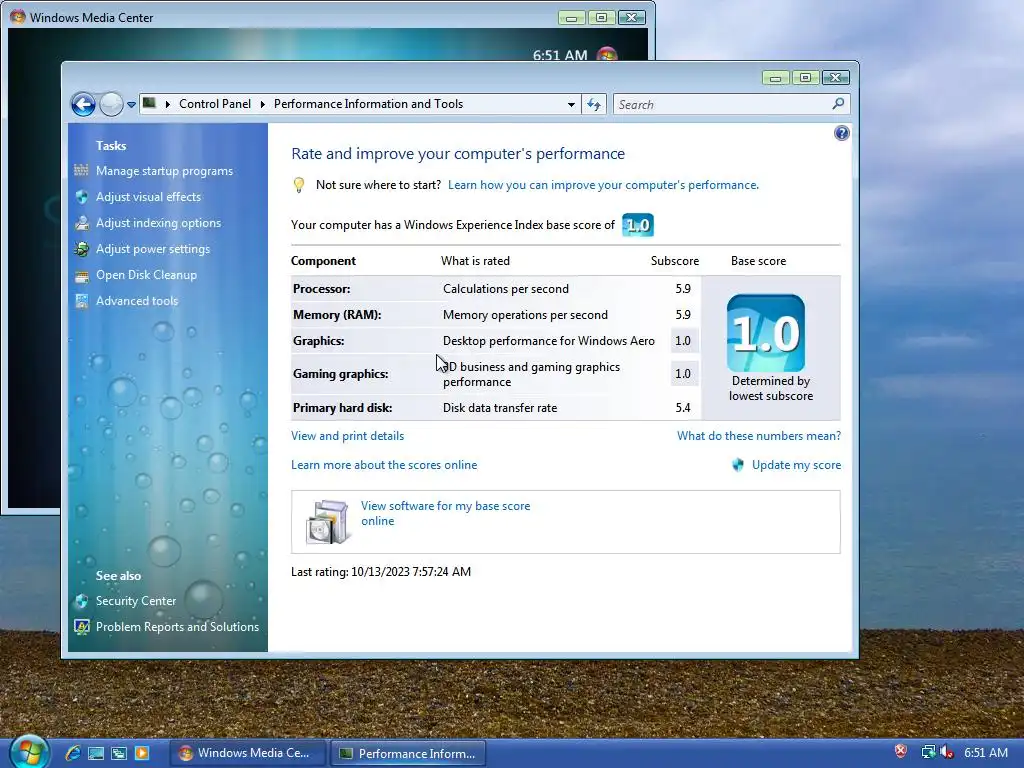The image size is (1024, 768).
Task: Click the Adjust power settings icon
Action: pyautogui.click(x=82, y=249)
